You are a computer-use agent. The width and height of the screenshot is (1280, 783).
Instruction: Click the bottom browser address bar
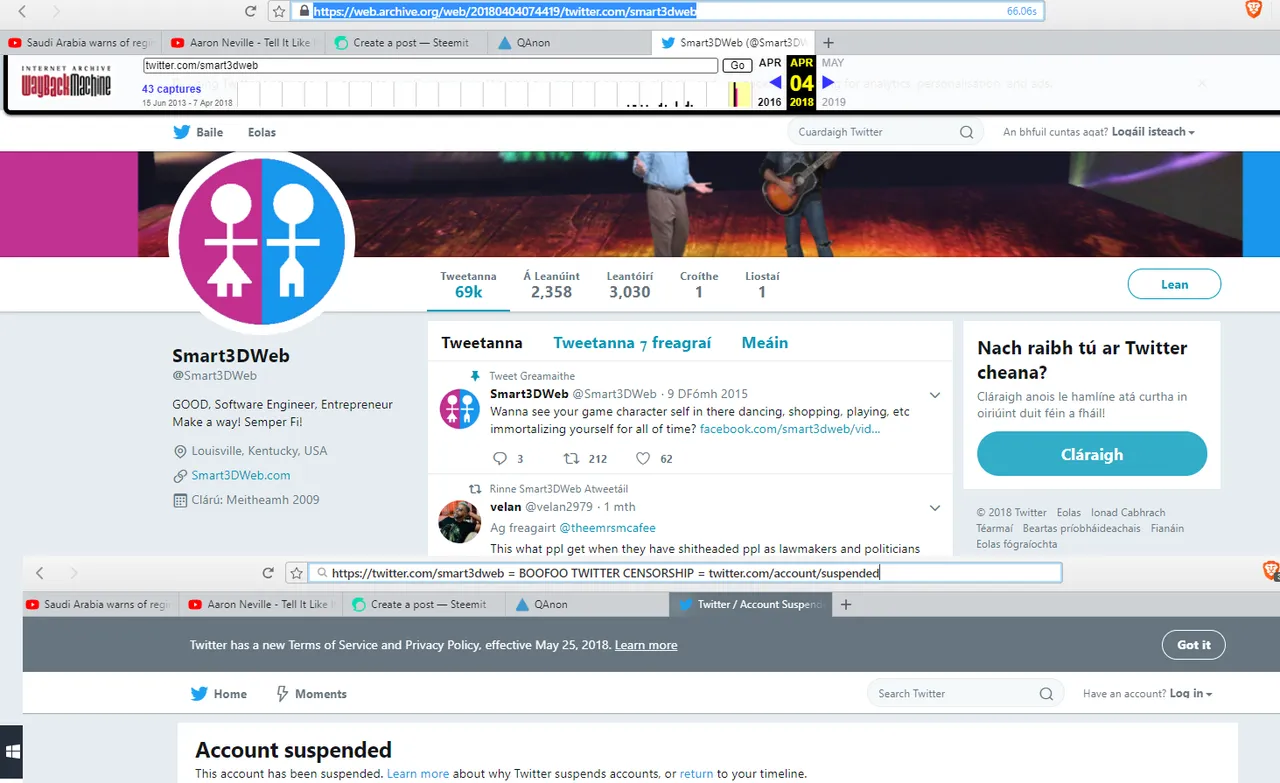(684, 573)
